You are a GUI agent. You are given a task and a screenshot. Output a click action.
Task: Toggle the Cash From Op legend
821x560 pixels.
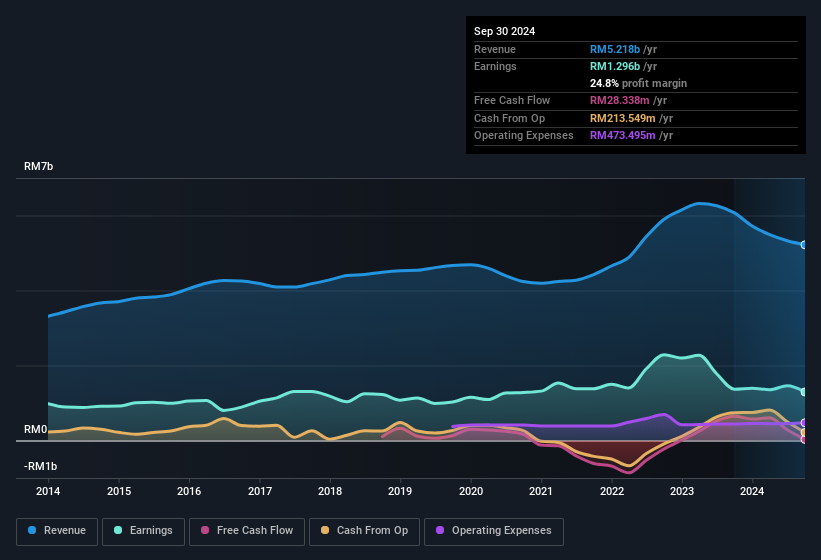[x=362, y=530]
